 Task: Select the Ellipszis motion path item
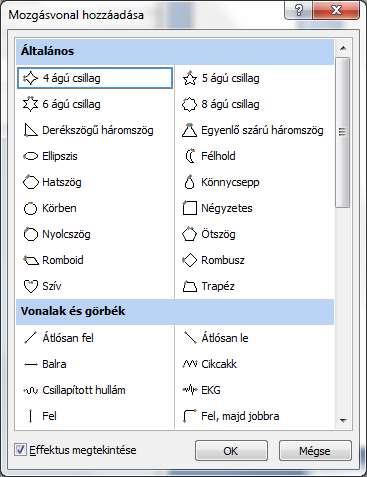pyautogui.click(x=95, y=156)
